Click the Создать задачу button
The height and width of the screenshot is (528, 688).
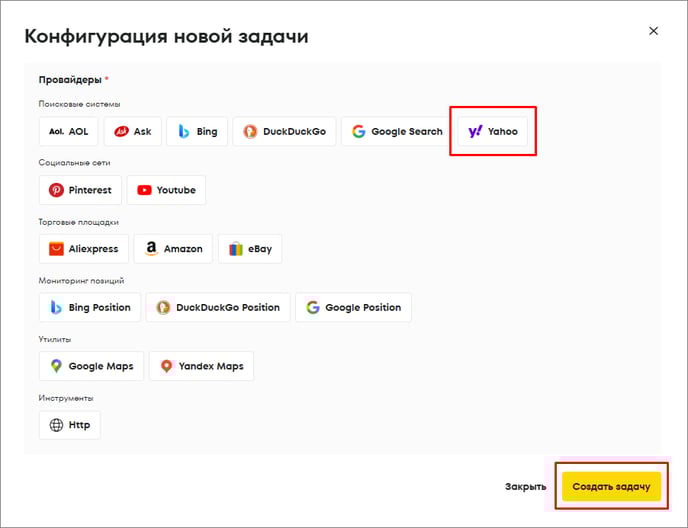[612, 486]
